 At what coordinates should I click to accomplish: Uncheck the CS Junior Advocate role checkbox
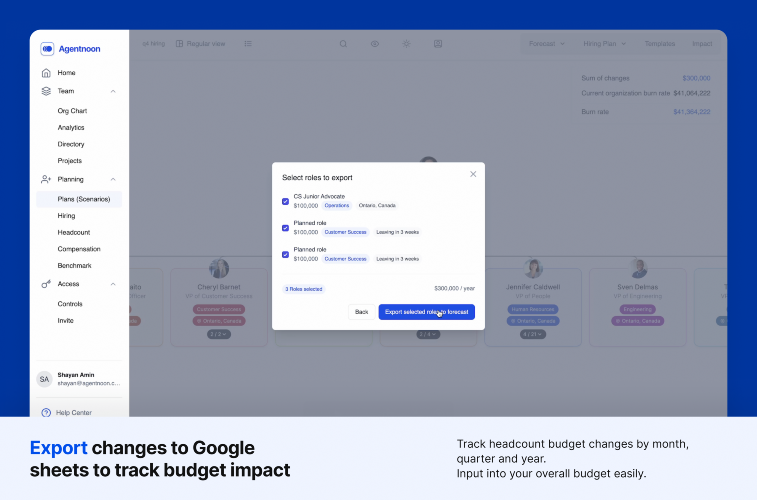pos(285,201)
